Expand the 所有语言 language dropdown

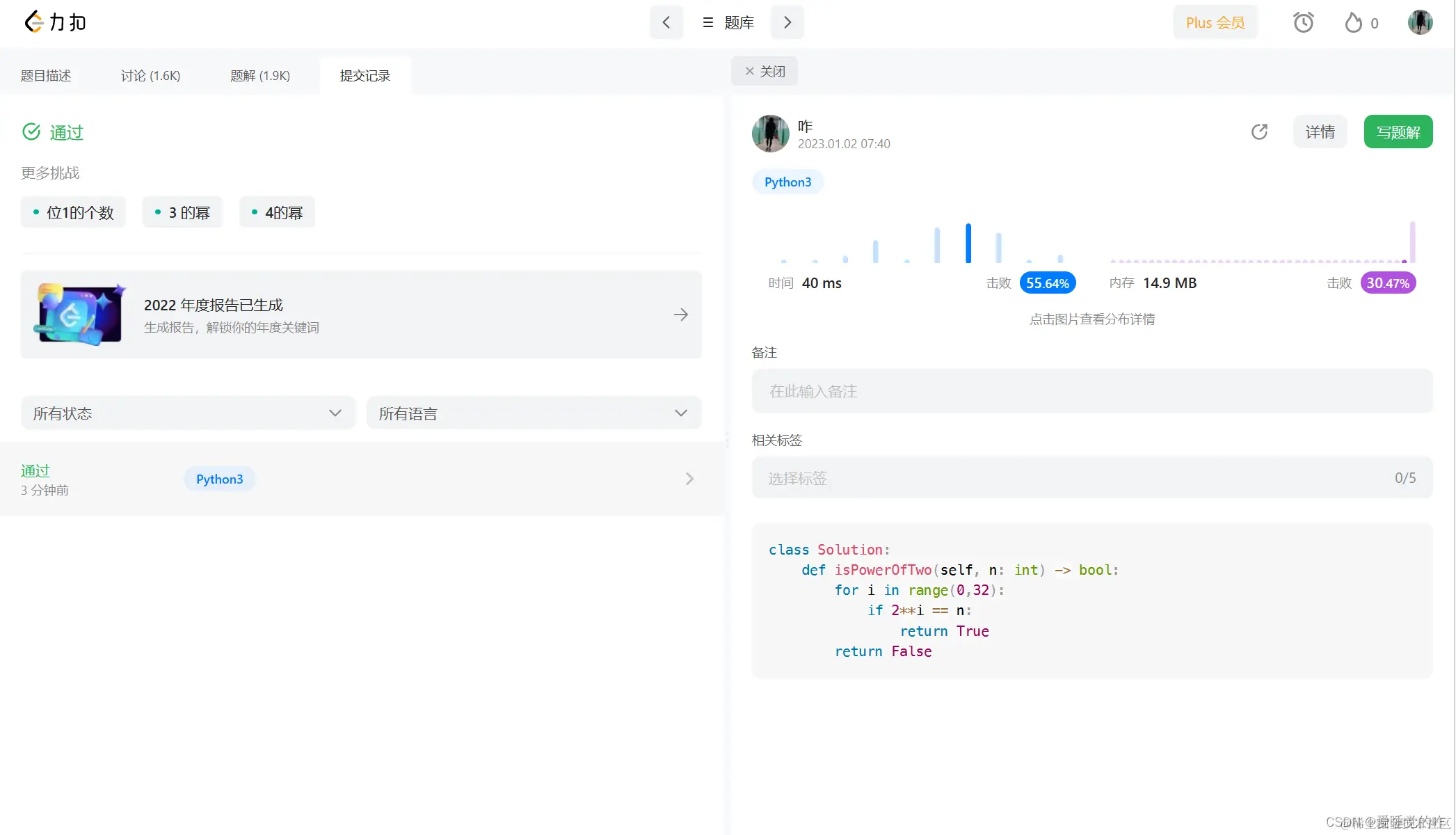(x=534, y=413)
